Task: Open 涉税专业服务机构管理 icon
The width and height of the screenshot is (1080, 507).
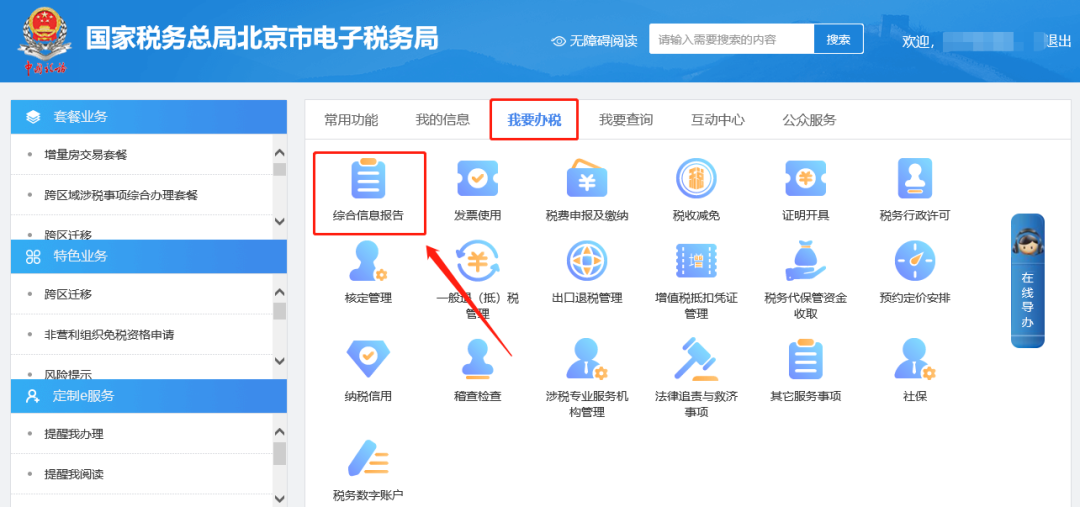Action: coord(587,359)
